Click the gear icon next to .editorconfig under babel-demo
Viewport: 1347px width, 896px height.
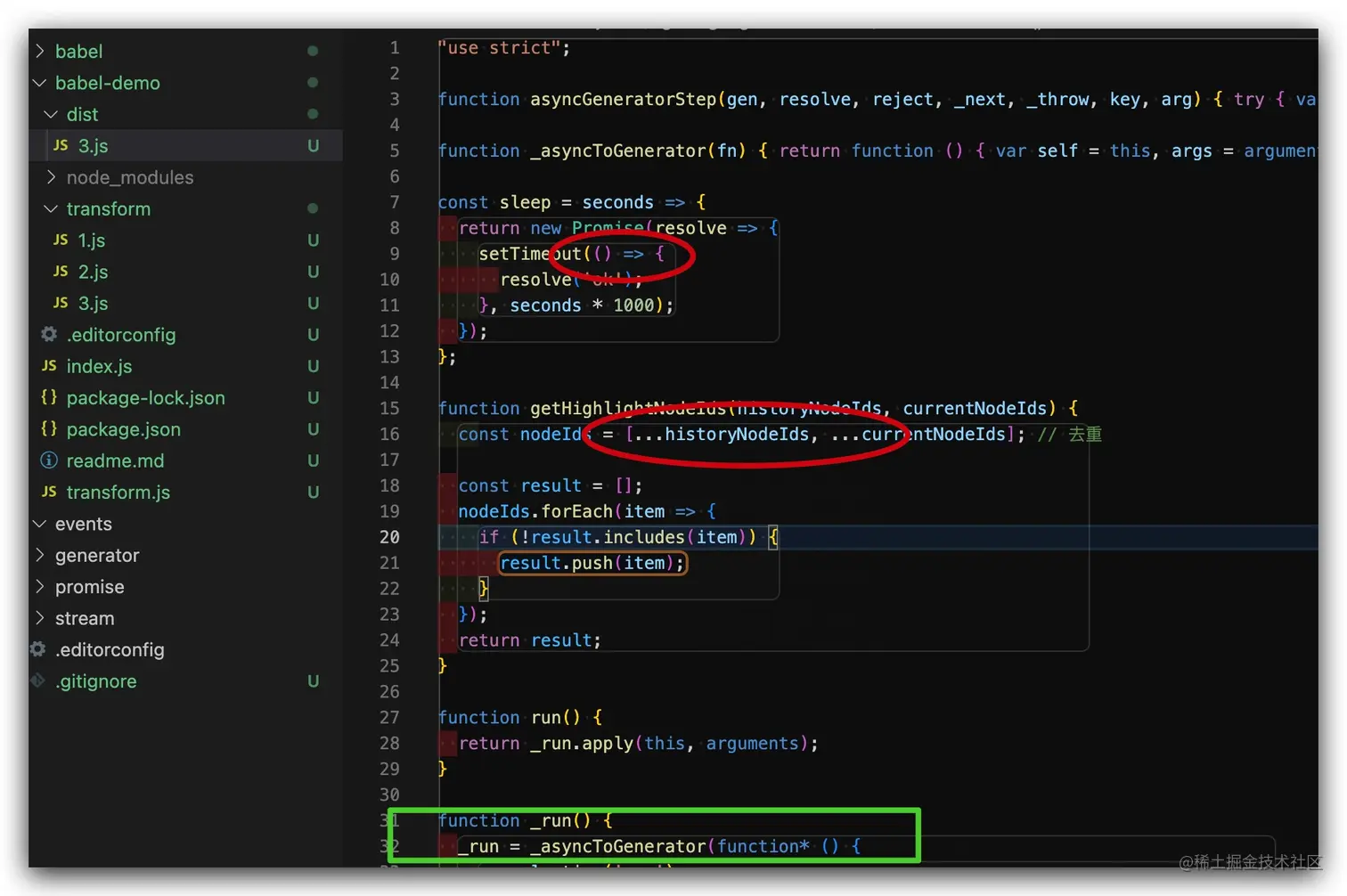[48, 334]
